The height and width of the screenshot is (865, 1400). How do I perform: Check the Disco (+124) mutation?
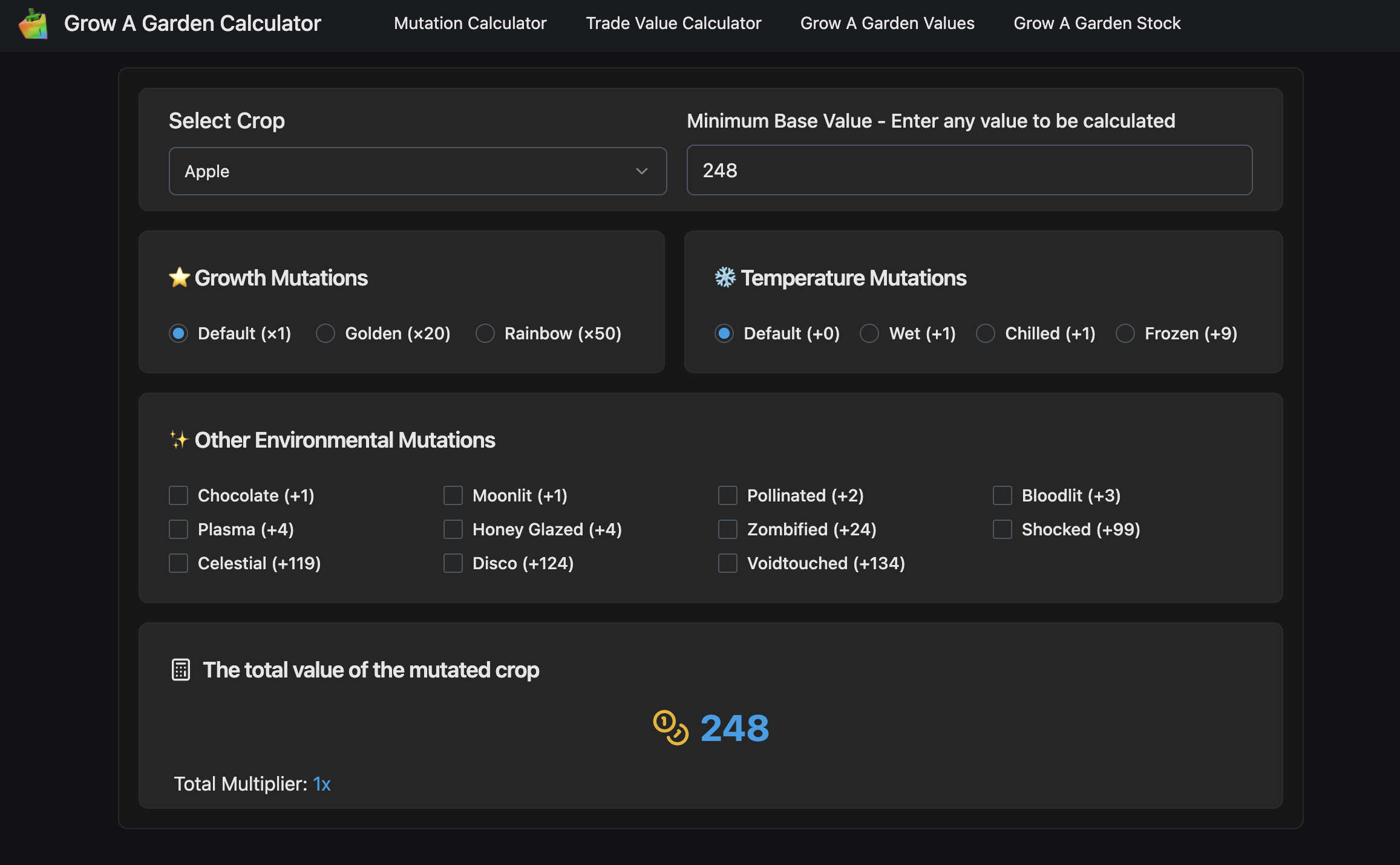click(x=453, y=563)
